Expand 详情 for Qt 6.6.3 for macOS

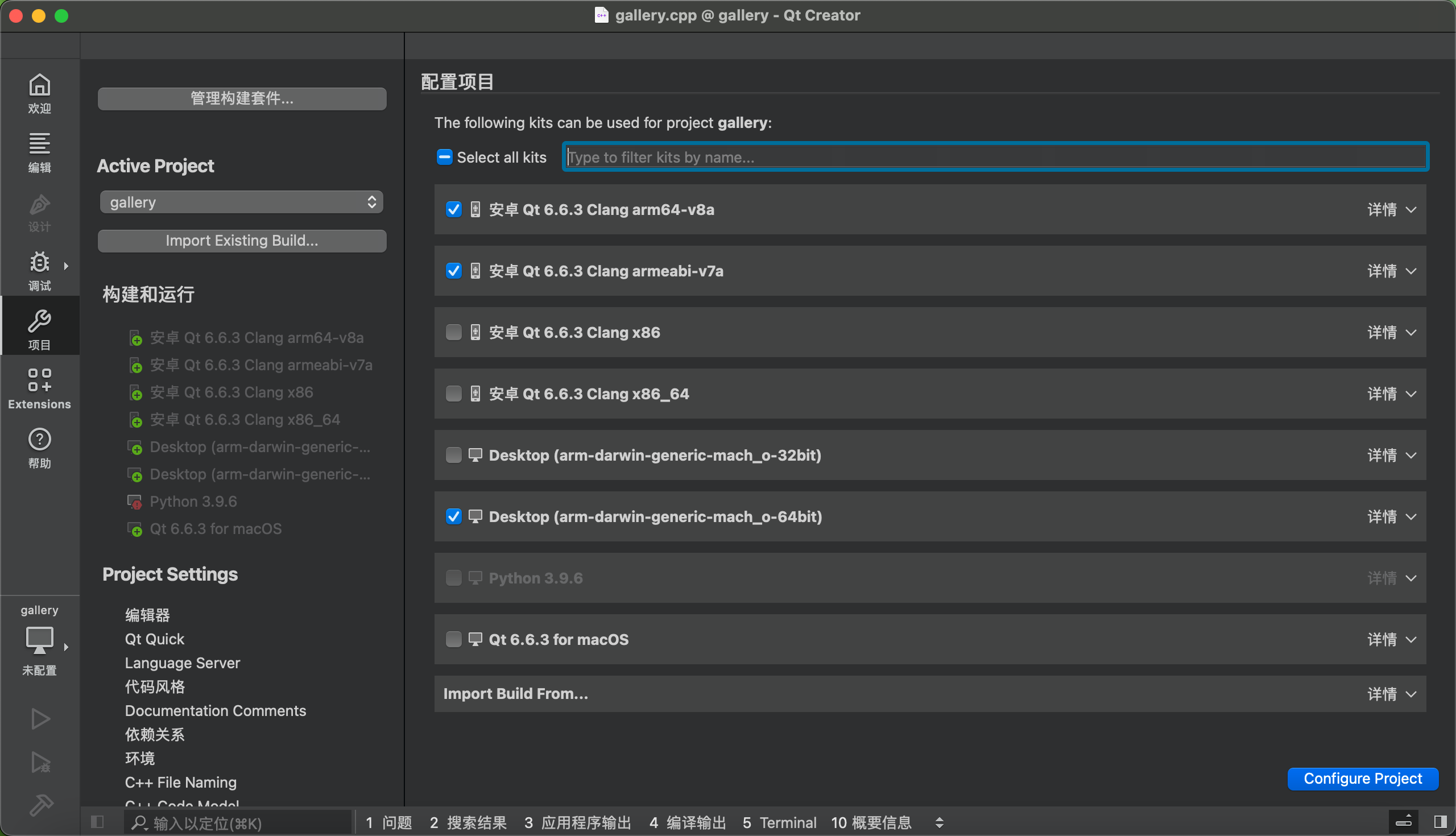(1392, 640)
